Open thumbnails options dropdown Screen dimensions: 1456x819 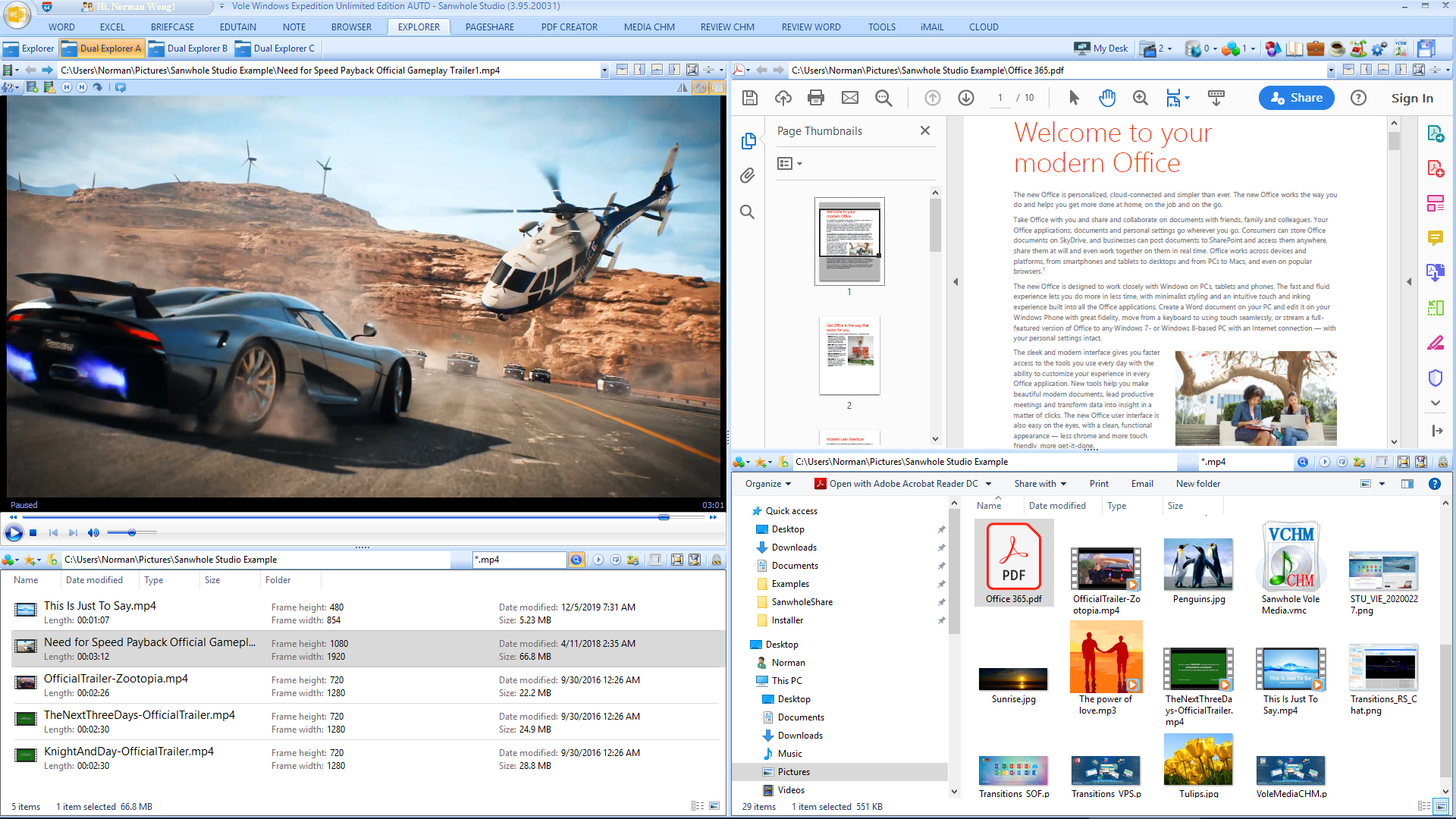click(789, 163)
